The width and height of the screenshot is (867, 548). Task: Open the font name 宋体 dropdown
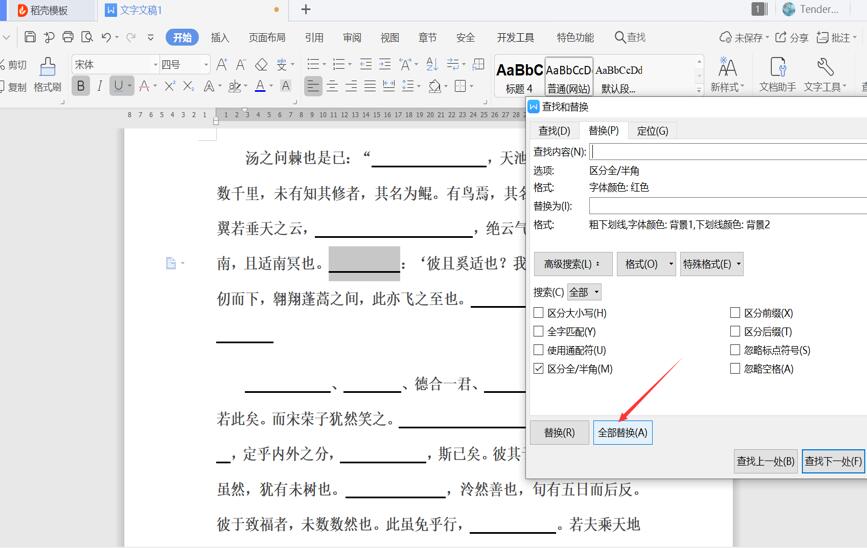pyautogui.click(x=155, y=65)
